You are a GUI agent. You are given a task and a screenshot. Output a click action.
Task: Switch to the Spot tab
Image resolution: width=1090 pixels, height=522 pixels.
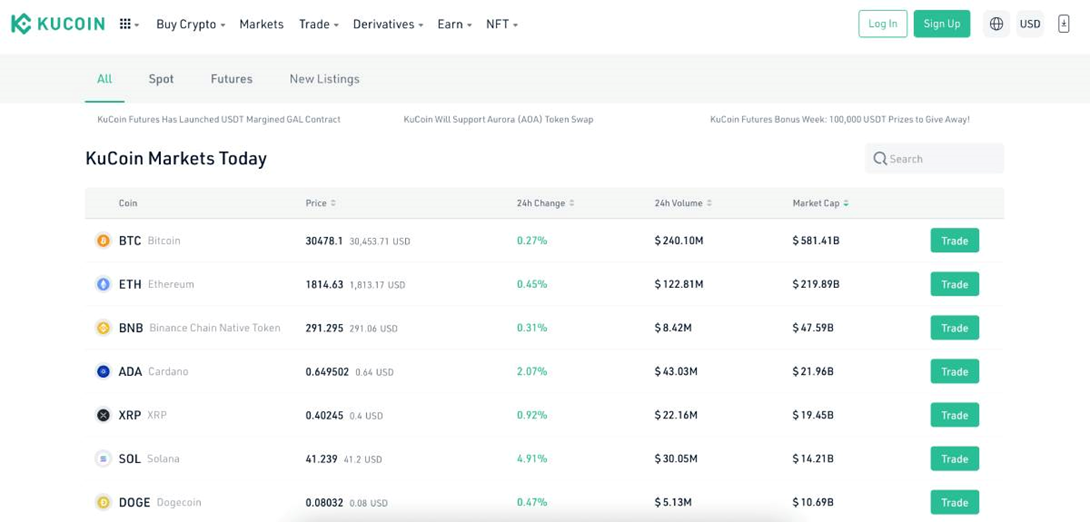pos(161,79)
